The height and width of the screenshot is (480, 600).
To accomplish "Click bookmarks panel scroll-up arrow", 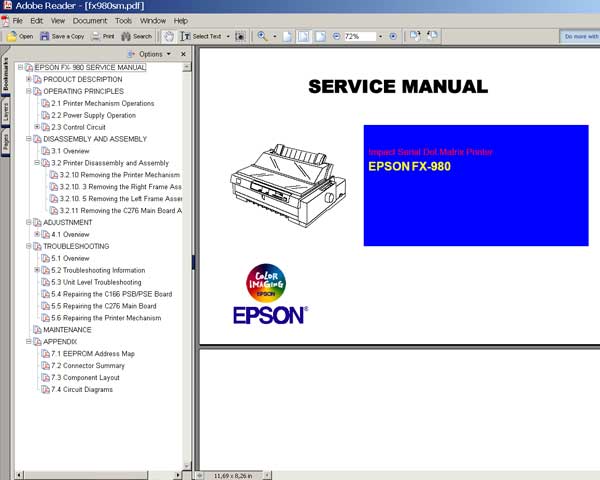I will point(187,67).
